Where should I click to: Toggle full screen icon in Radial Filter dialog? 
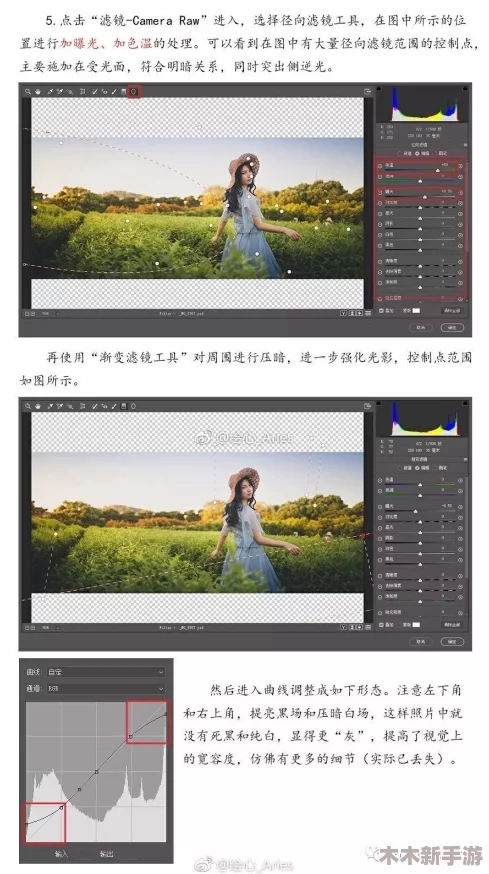[368, 91]
